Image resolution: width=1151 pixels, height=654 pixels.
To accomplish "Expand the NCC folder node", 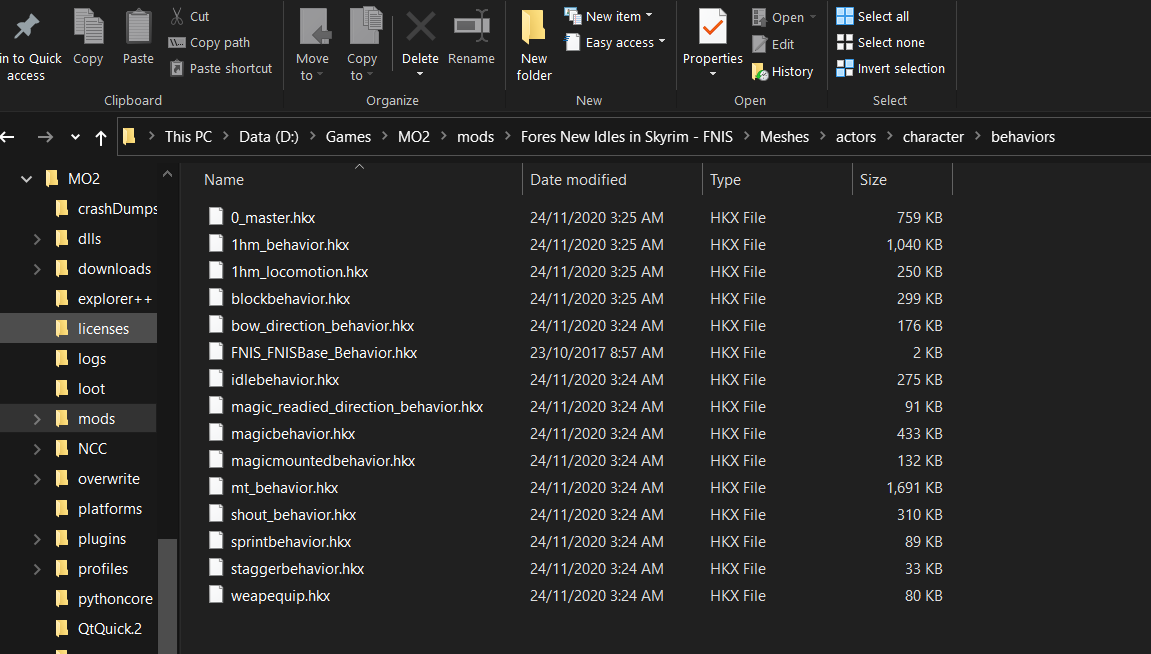I will click(x=37, y=448).
